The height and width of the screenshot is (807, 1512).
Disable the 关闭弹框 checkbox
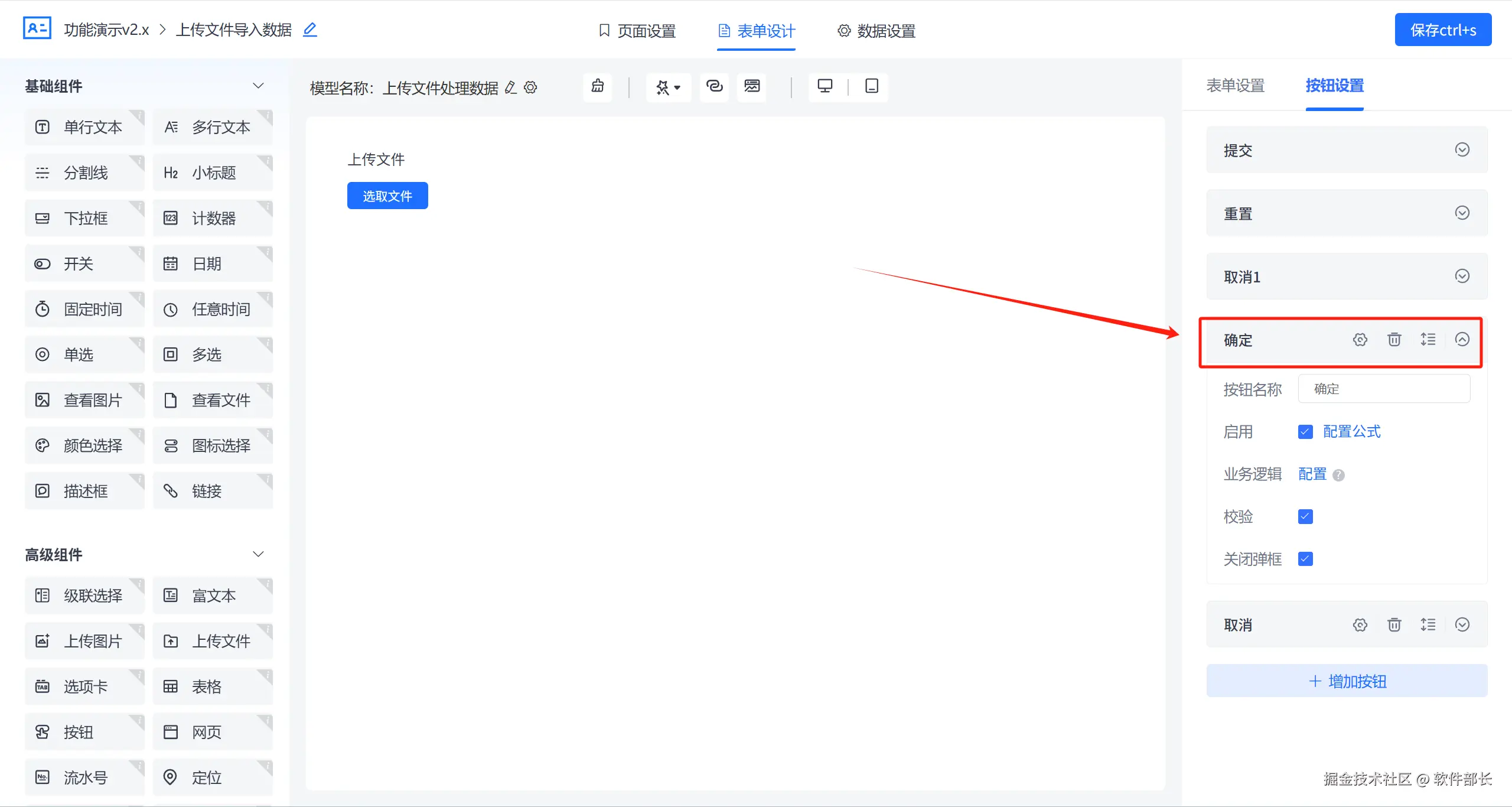(x=1305, y=559)
